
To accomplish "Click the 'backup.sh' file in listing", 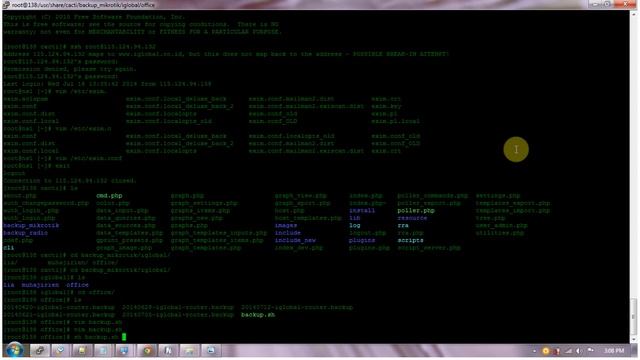I will (x=258, y=315).
